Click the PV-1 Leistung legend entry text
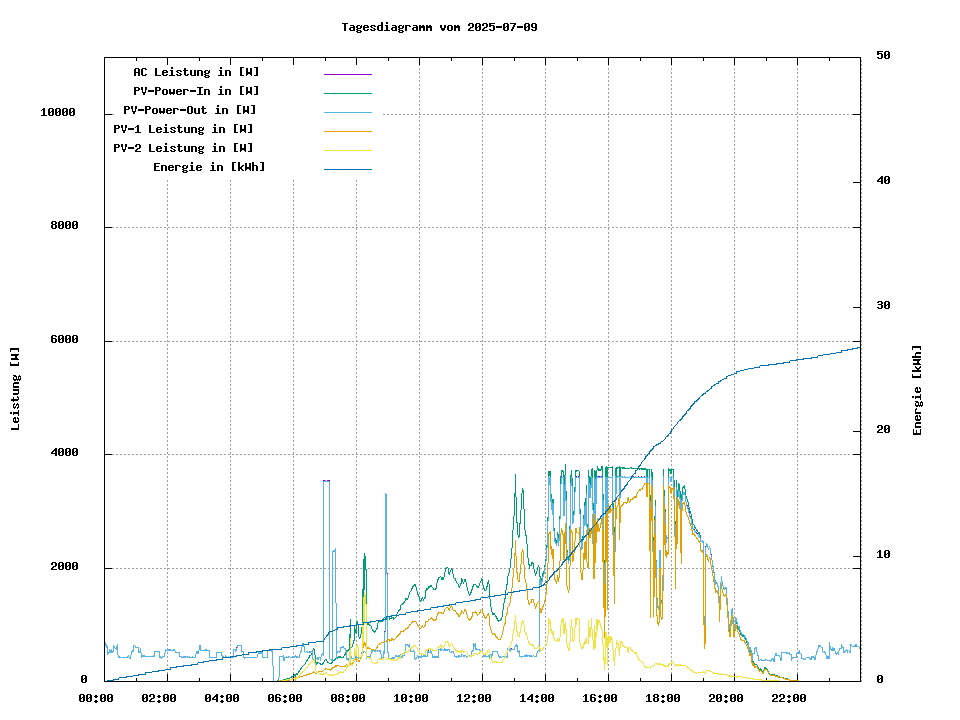This screenshot has height=720, width=960. coord(183,129)
